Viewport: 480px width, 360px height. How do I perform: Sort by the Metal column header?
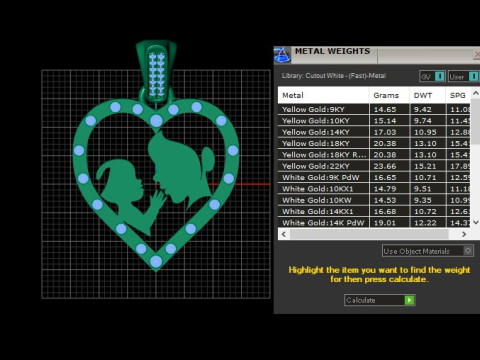click(323, 95)
